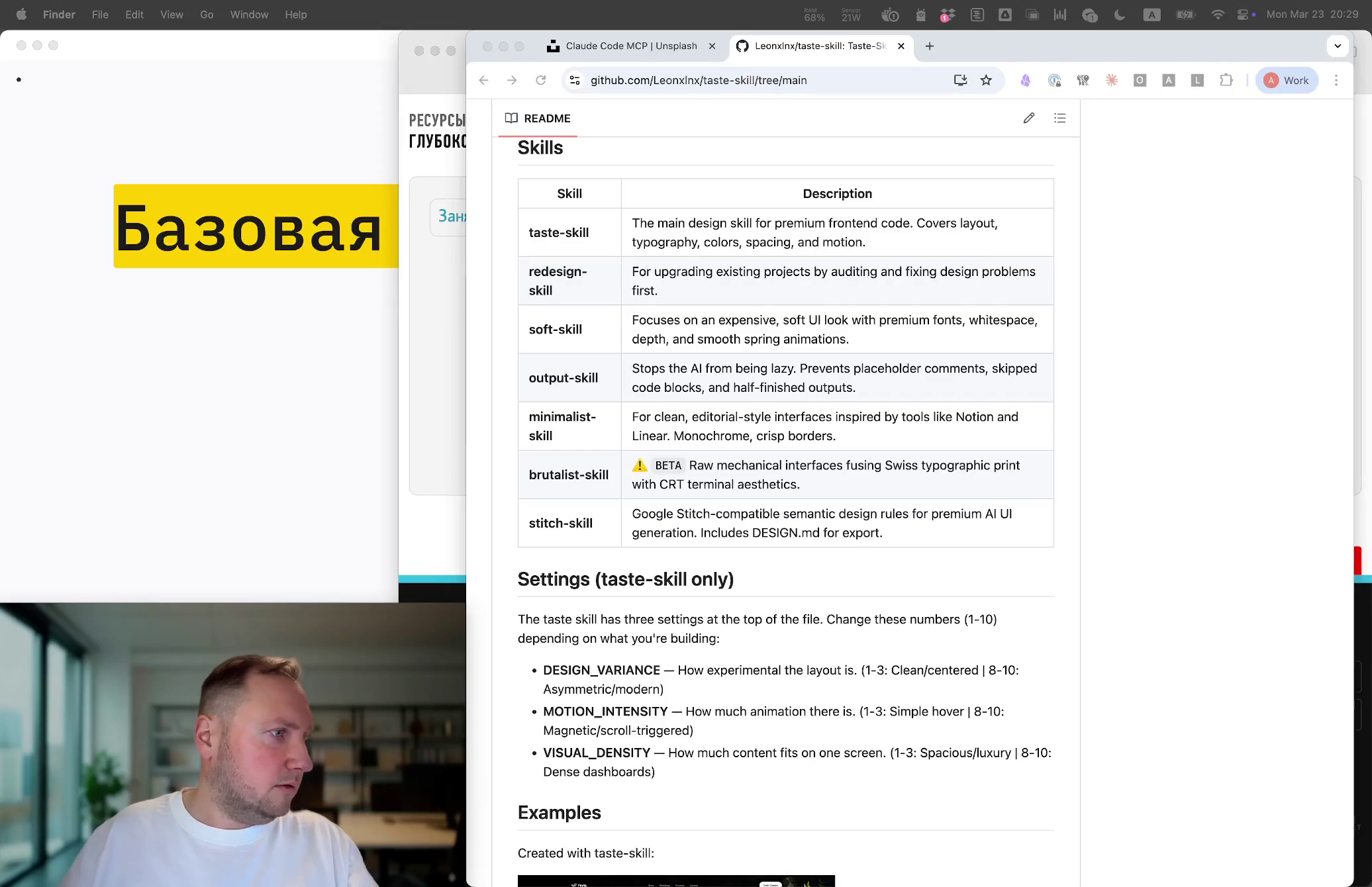This screenshot has width=1372, height=887.
Task: Click the yellow 'Базовая' heading in back window
Action: point(256,226)
